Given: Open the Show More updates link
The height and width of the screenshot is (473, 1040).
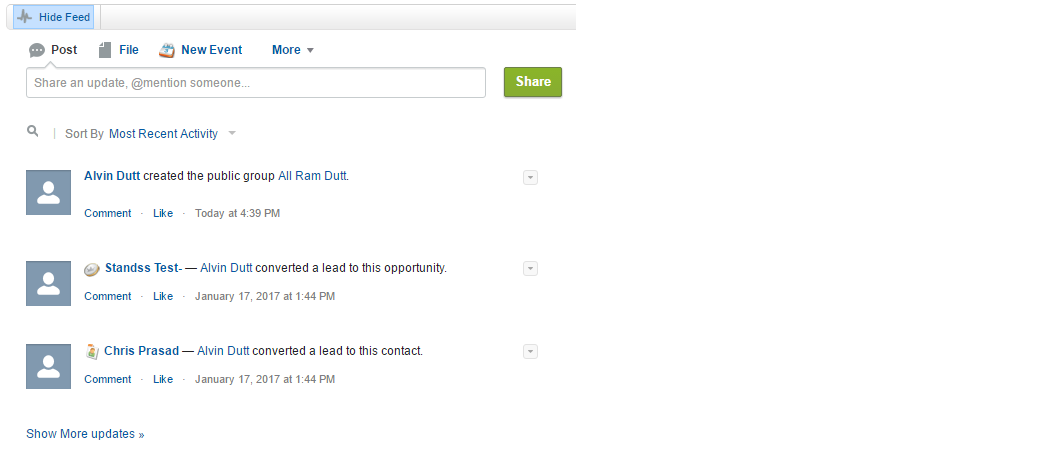Looking at the screenshot, I should click(x=85, y=434).
